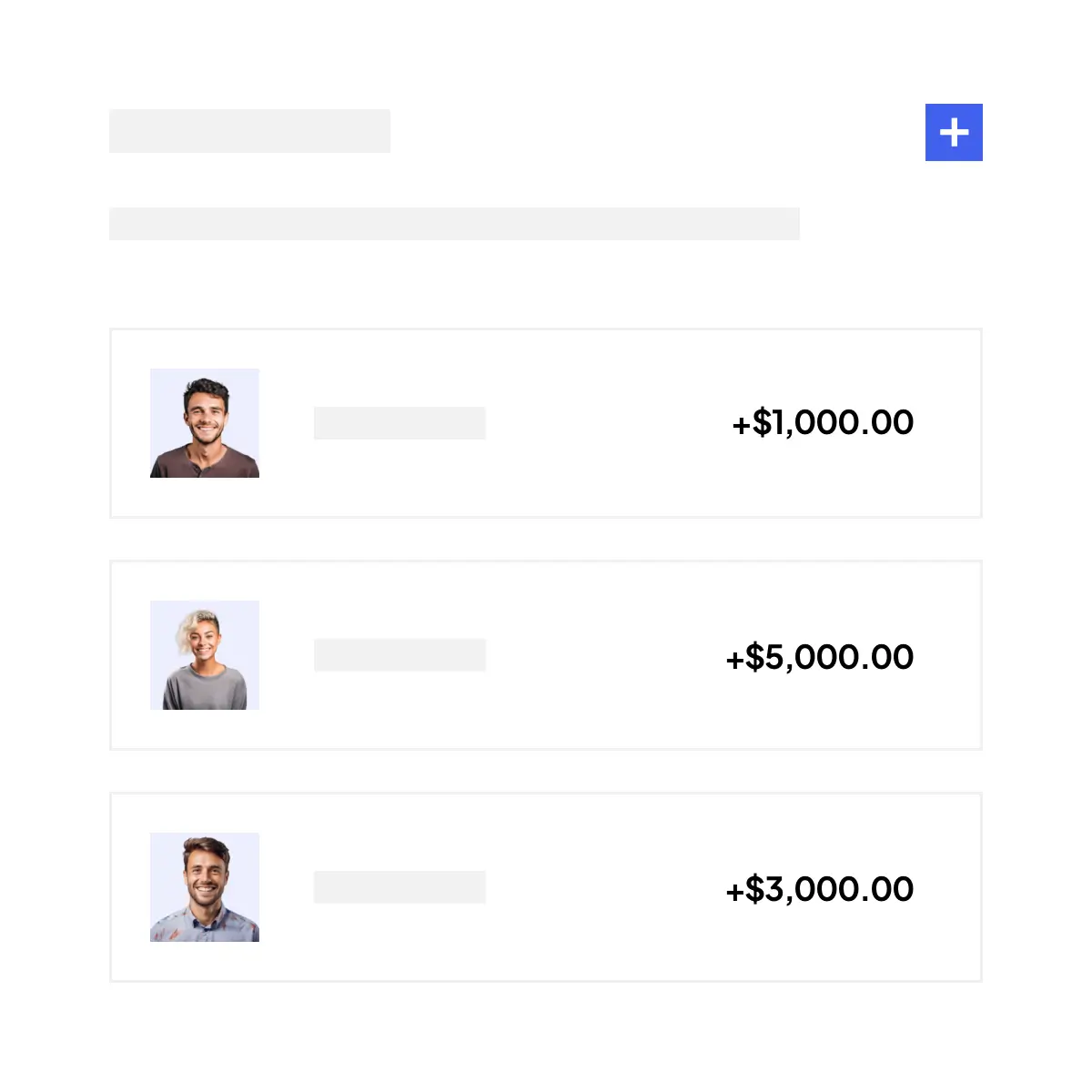Click the +$1,000.00 amount

[823, 423]
